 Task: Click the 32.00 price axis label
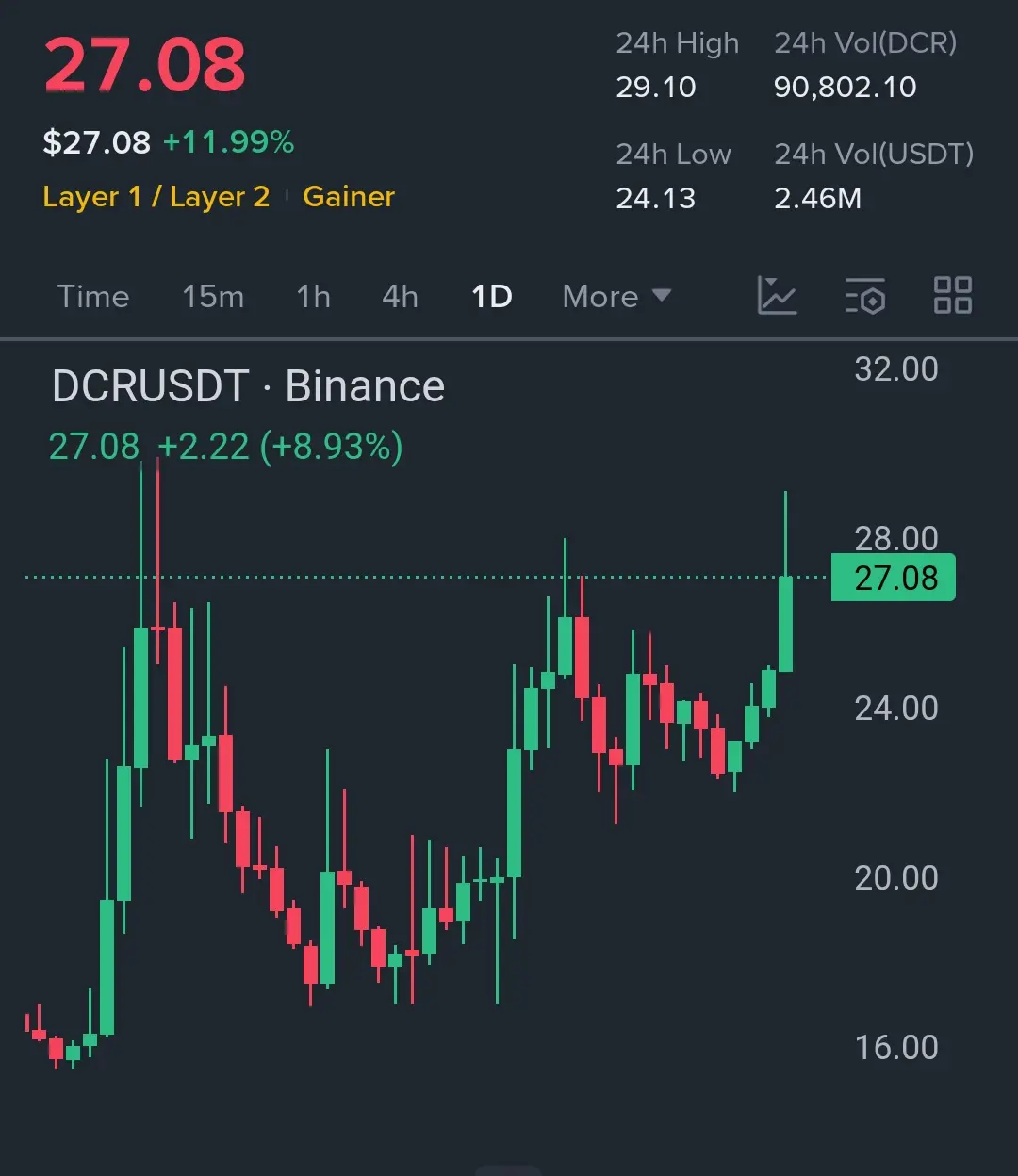point(896,369)
